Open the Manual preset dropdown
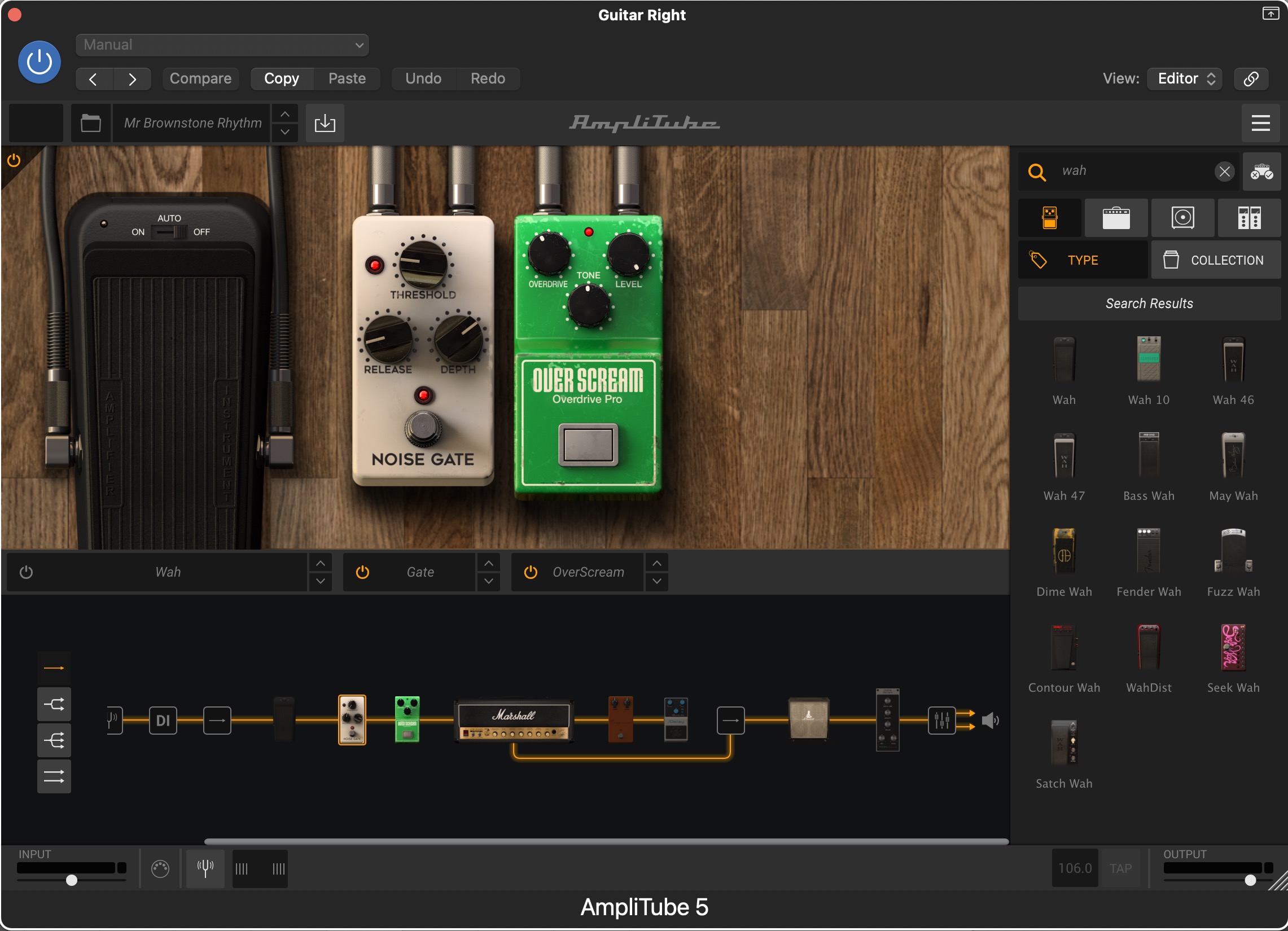Viewport: 1288px width, 931px height. point(222,45)
